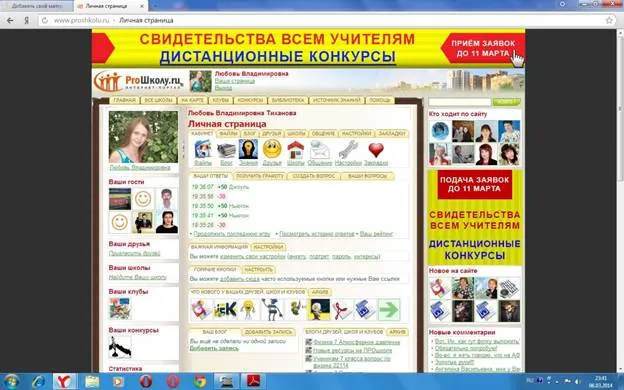Open the Windows Start button
This screenshot has width=624, height=390.
point(11,382)
